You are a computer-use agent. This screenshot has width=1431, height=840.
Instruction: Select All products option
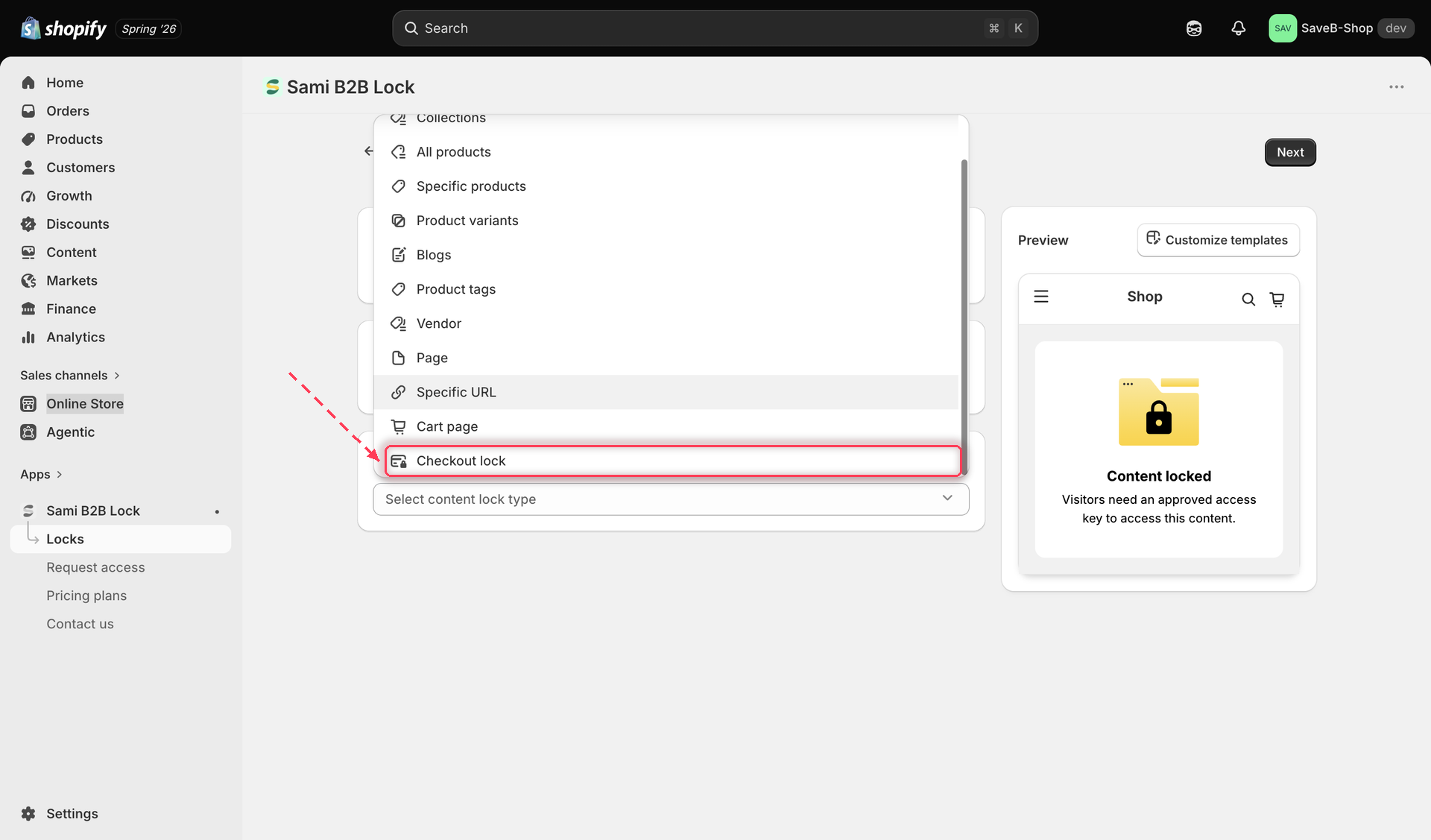click(x=666, y=152)
